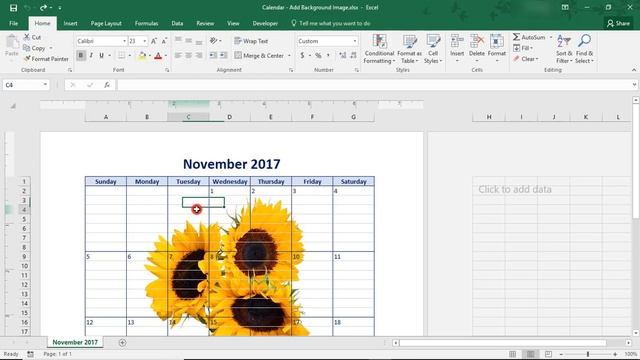
Task: Switch to the Insert tab
Action: click(70, 23)
